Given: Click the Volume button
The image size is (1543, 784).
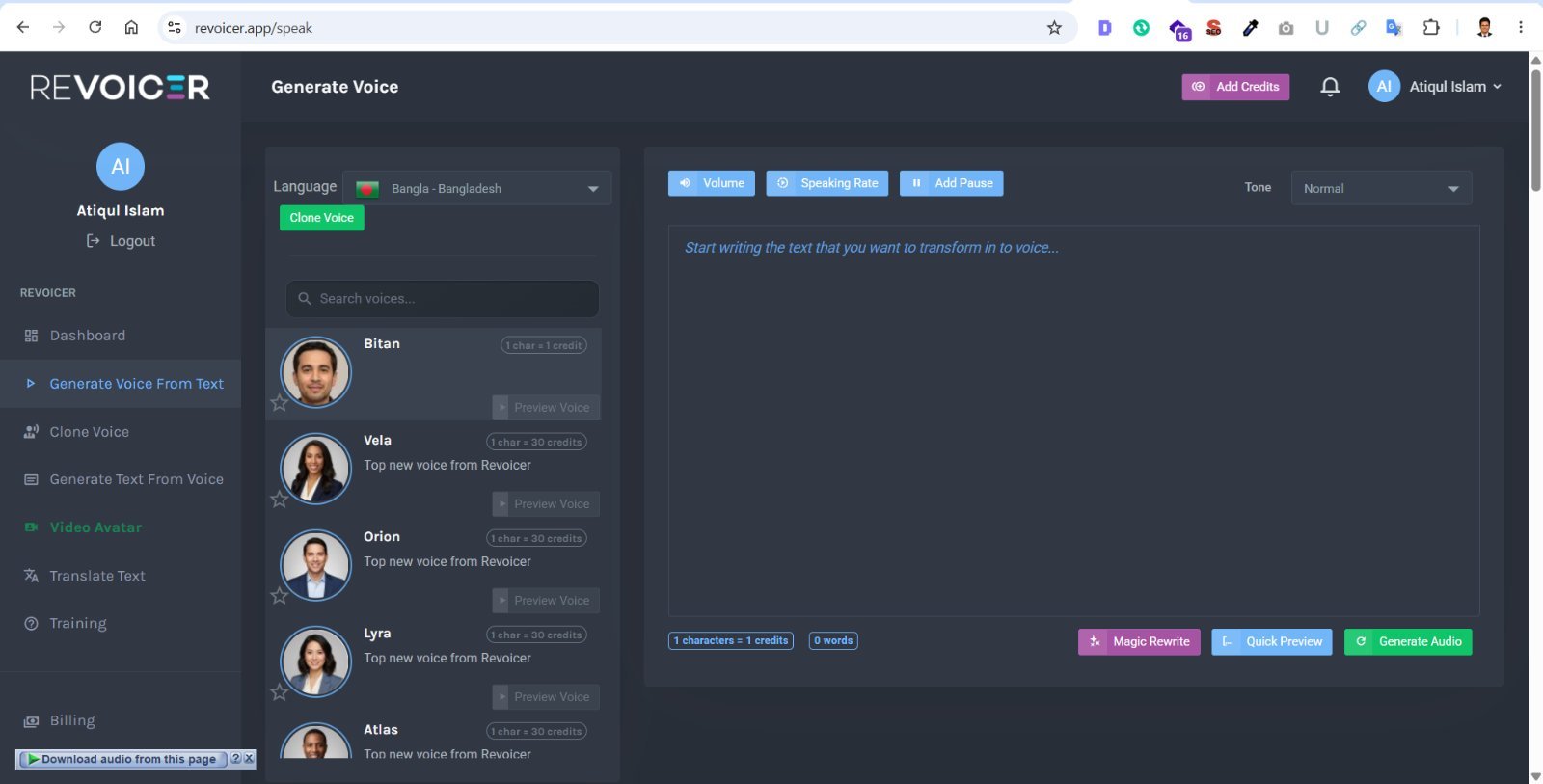Looking at the screenshot, I should point(712,183).
